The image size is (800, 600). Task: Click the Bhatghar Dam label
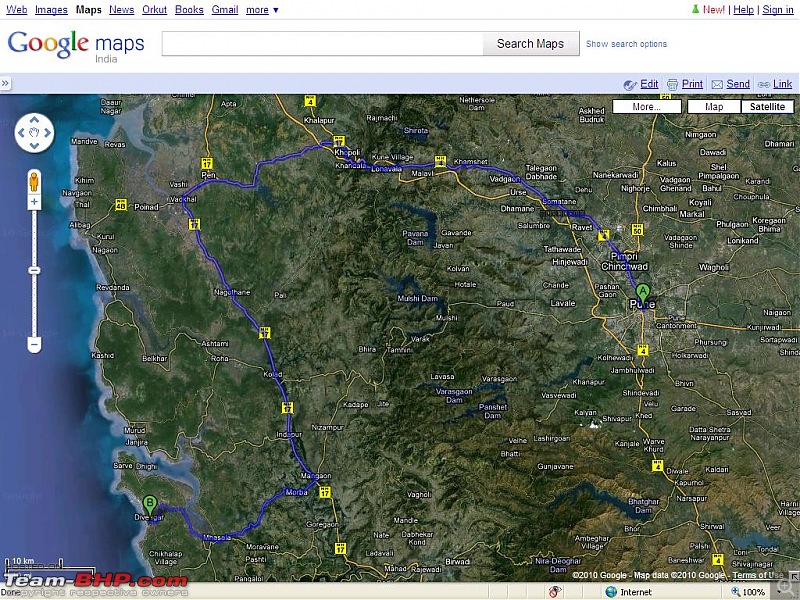643,506
